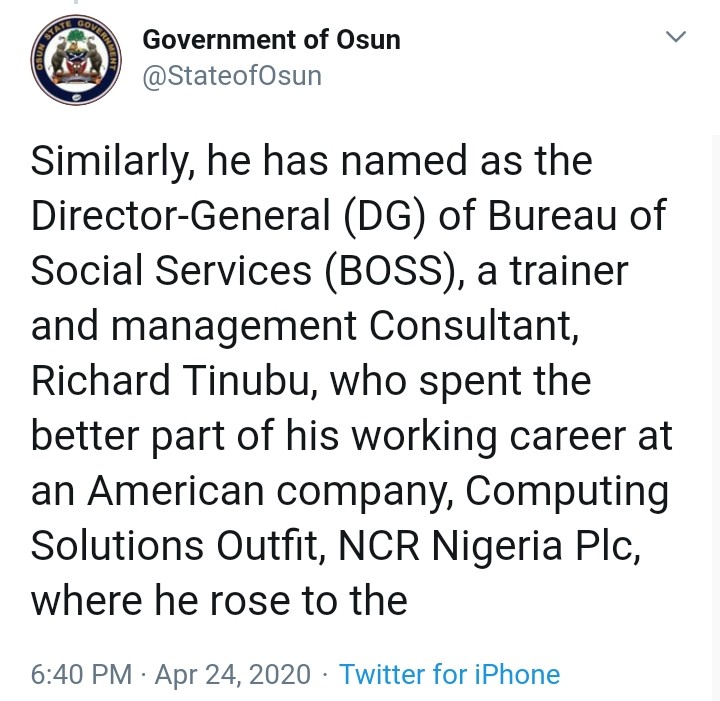Click the @StateofOsun handle
The image size is (720, 701).
[x=232, y=75]
